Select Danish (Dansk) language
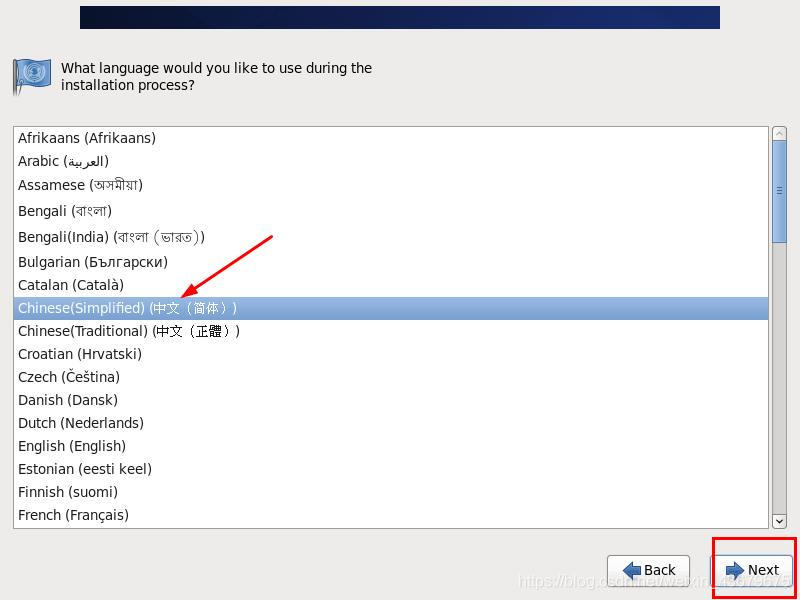The width and height of the screenshot is (800, 600). pyautogui.click(x=390, y=400)
